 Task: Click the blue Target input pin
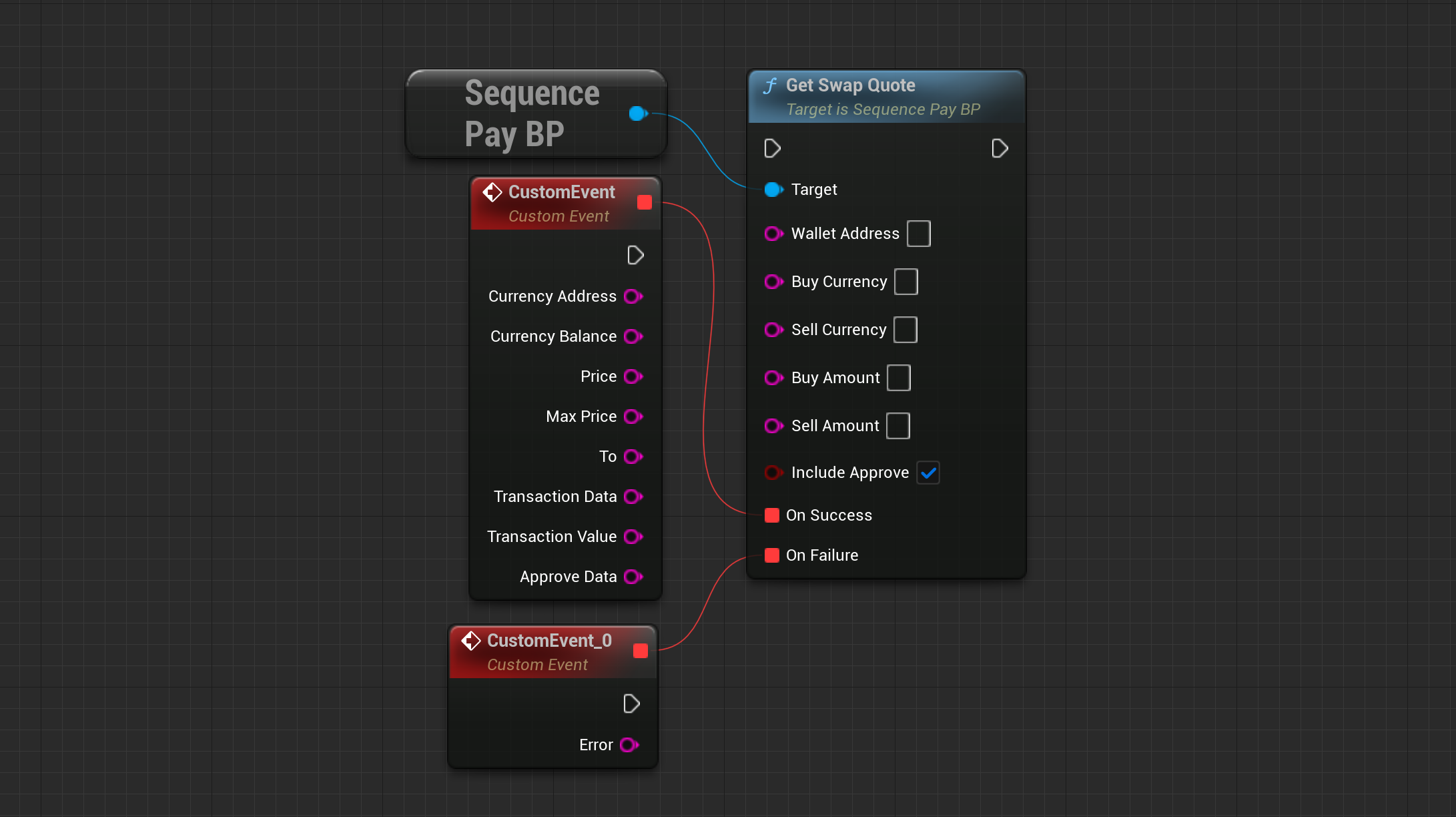(773, 190)
